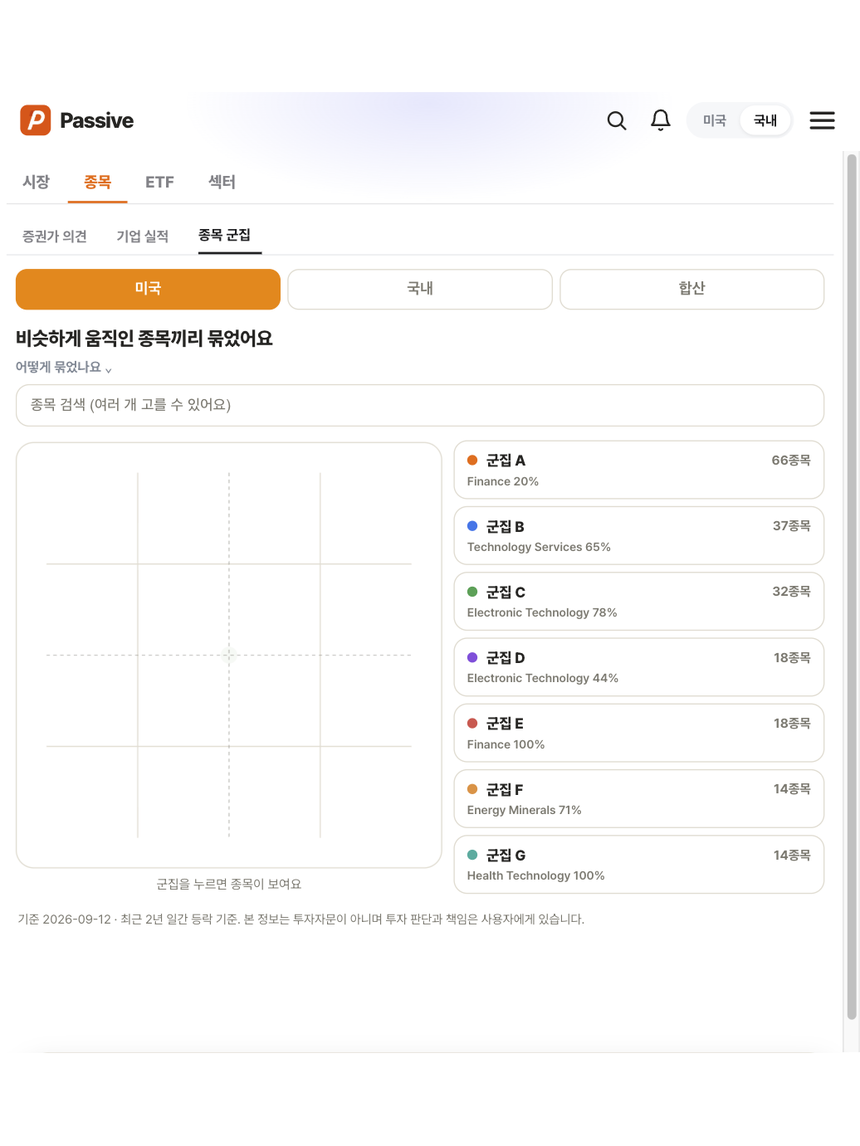Pick cluster card 군집 G
This screenshot has width=860, height=1146.
[639, 865]
